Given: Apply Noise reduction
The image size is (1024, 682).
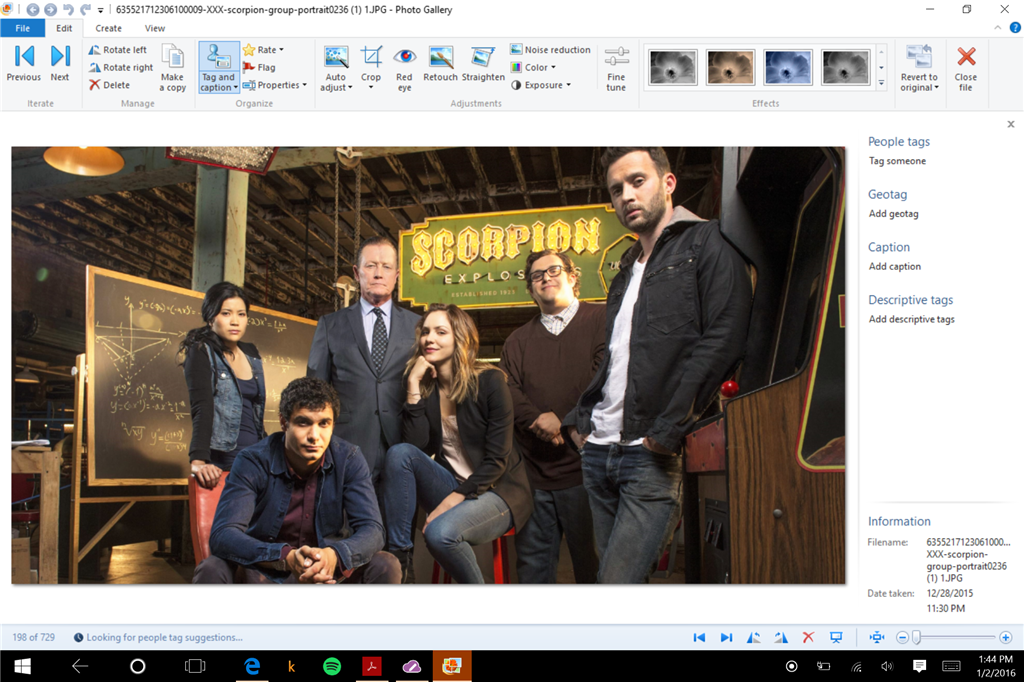Looking at the screenshot, I should (x=551, y=50).
